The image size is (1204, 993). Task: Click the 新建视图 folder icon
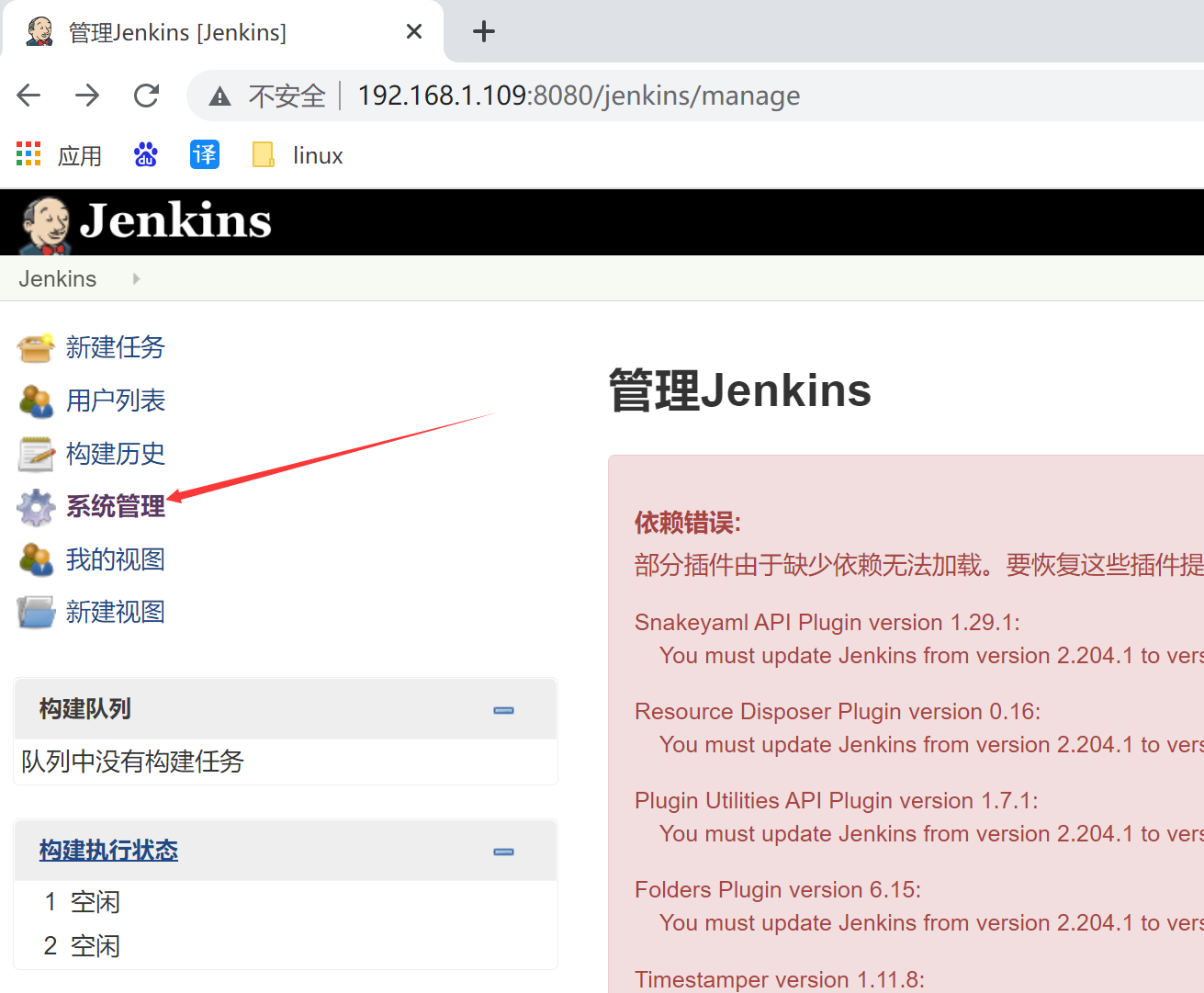[36, 613]
